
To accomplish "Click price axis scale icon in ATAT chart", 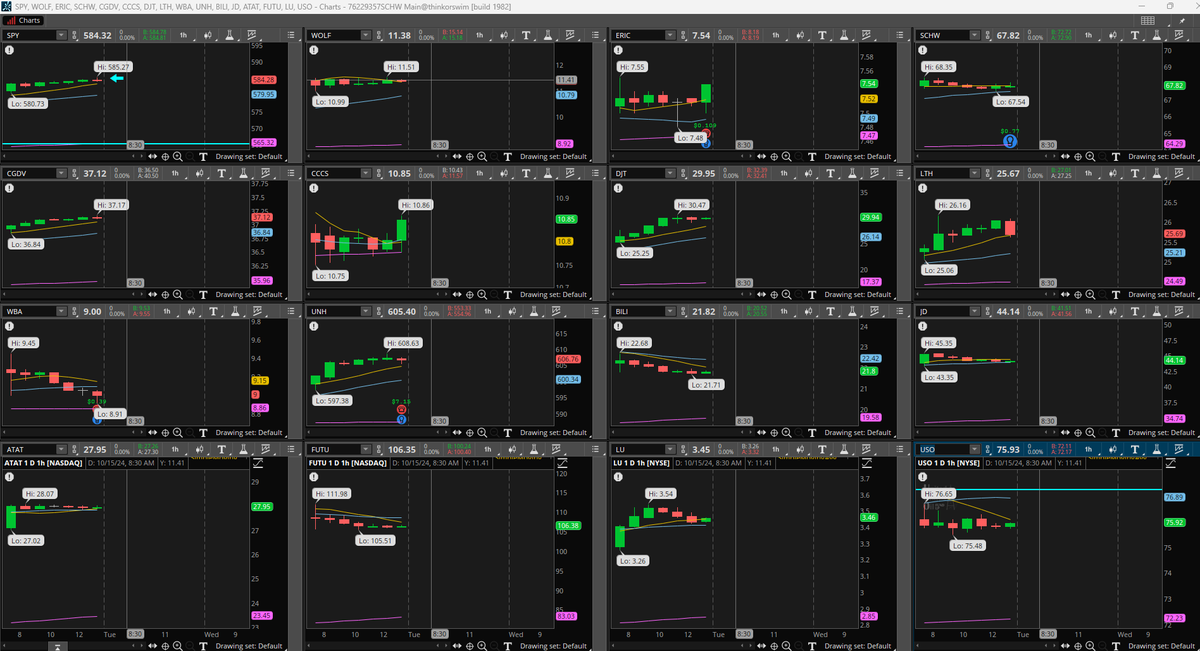I will pyautogui.click(x=258, y=463).
